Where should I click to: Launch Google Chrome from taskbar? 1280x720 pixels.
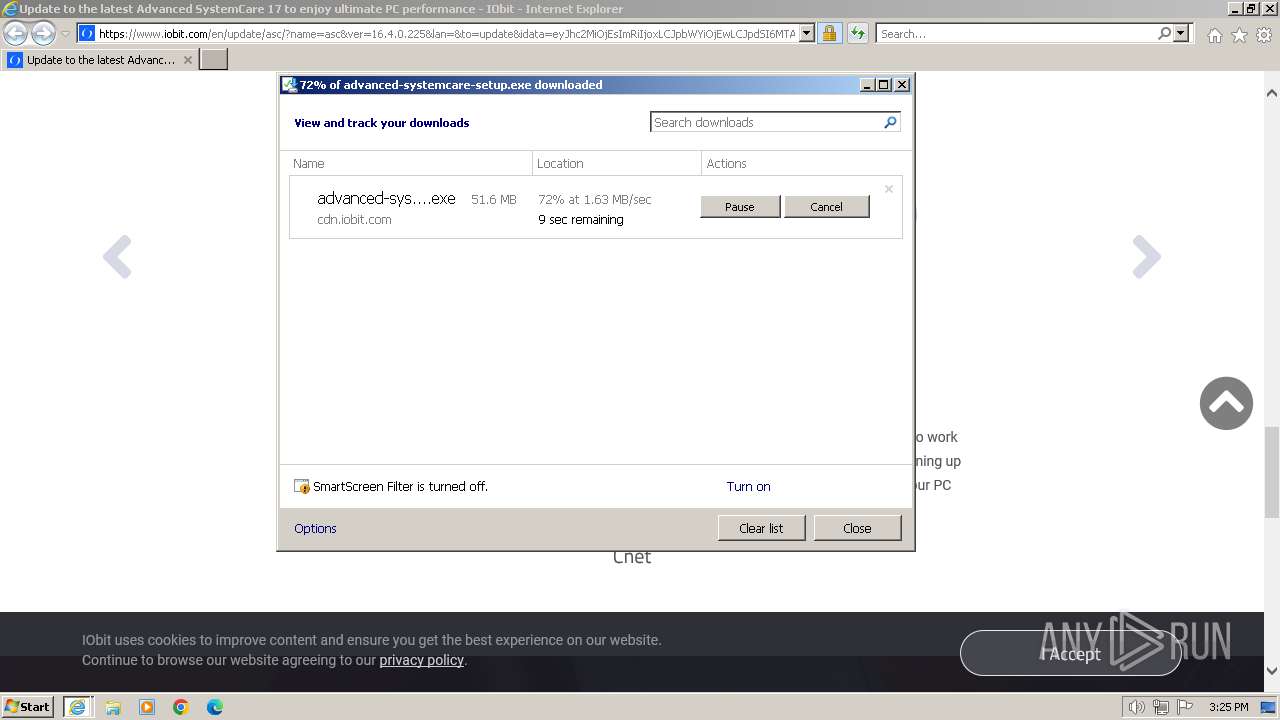181,707
